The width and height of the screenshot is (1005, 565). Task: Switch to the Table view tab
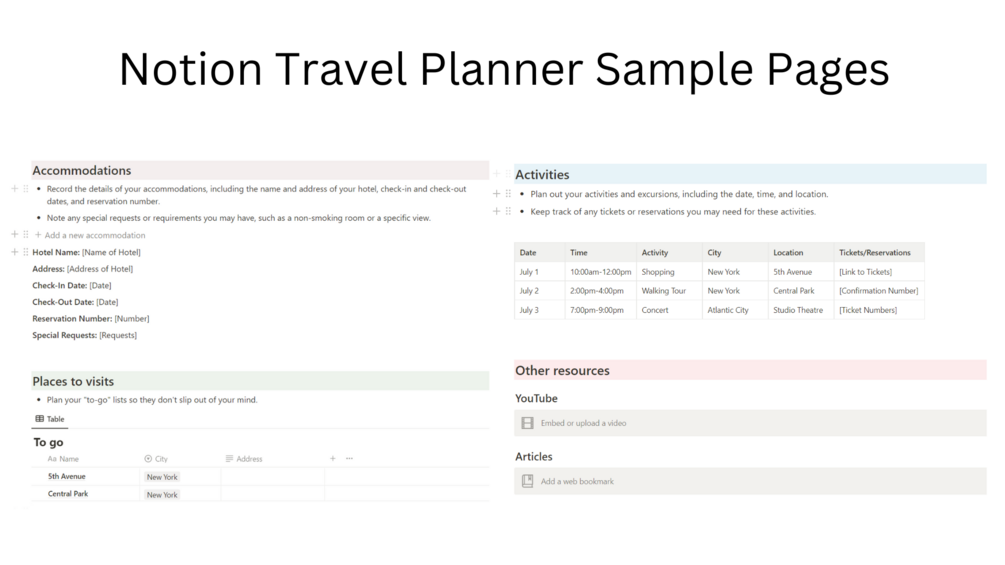click(x=50, y=419)
